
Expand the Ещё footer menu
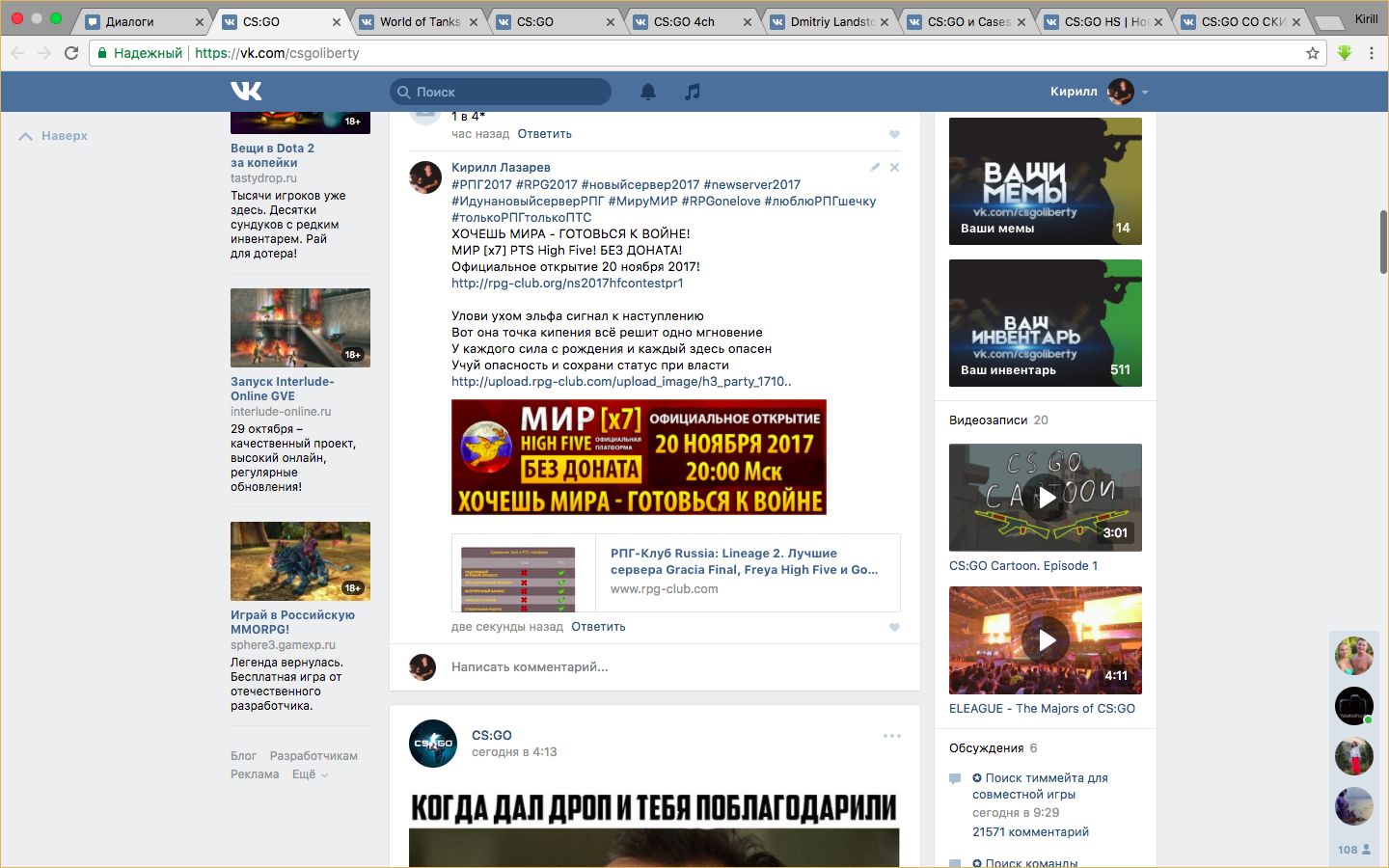[311, 774]
